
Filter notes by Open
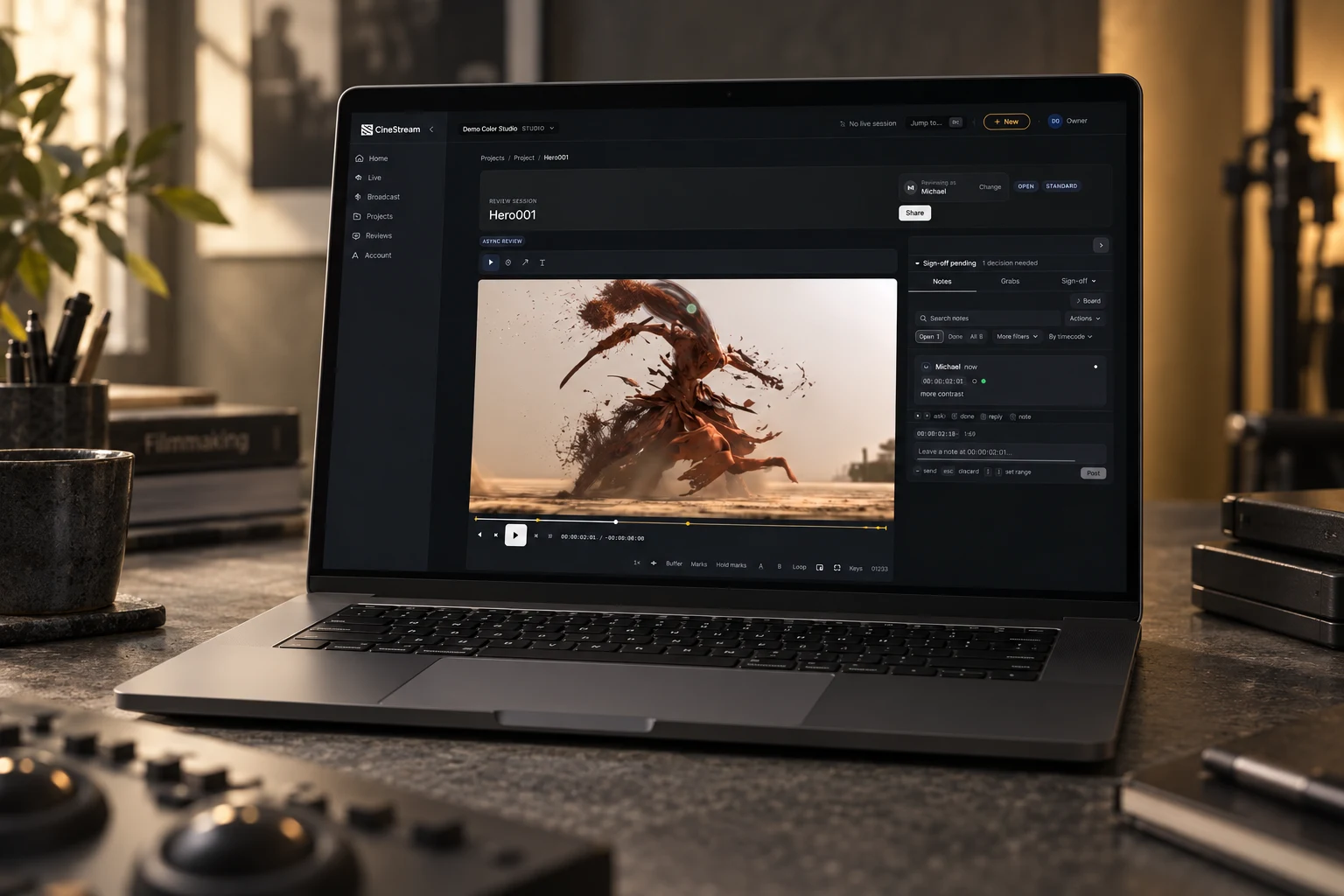pyautogui.click(x=929, y=337)
